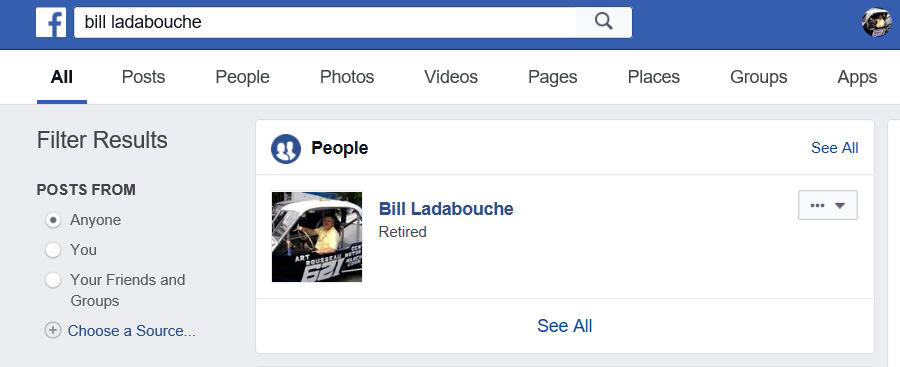Open the Photos tab
Viewport: 900px width, 367px height.
point(347,77)
